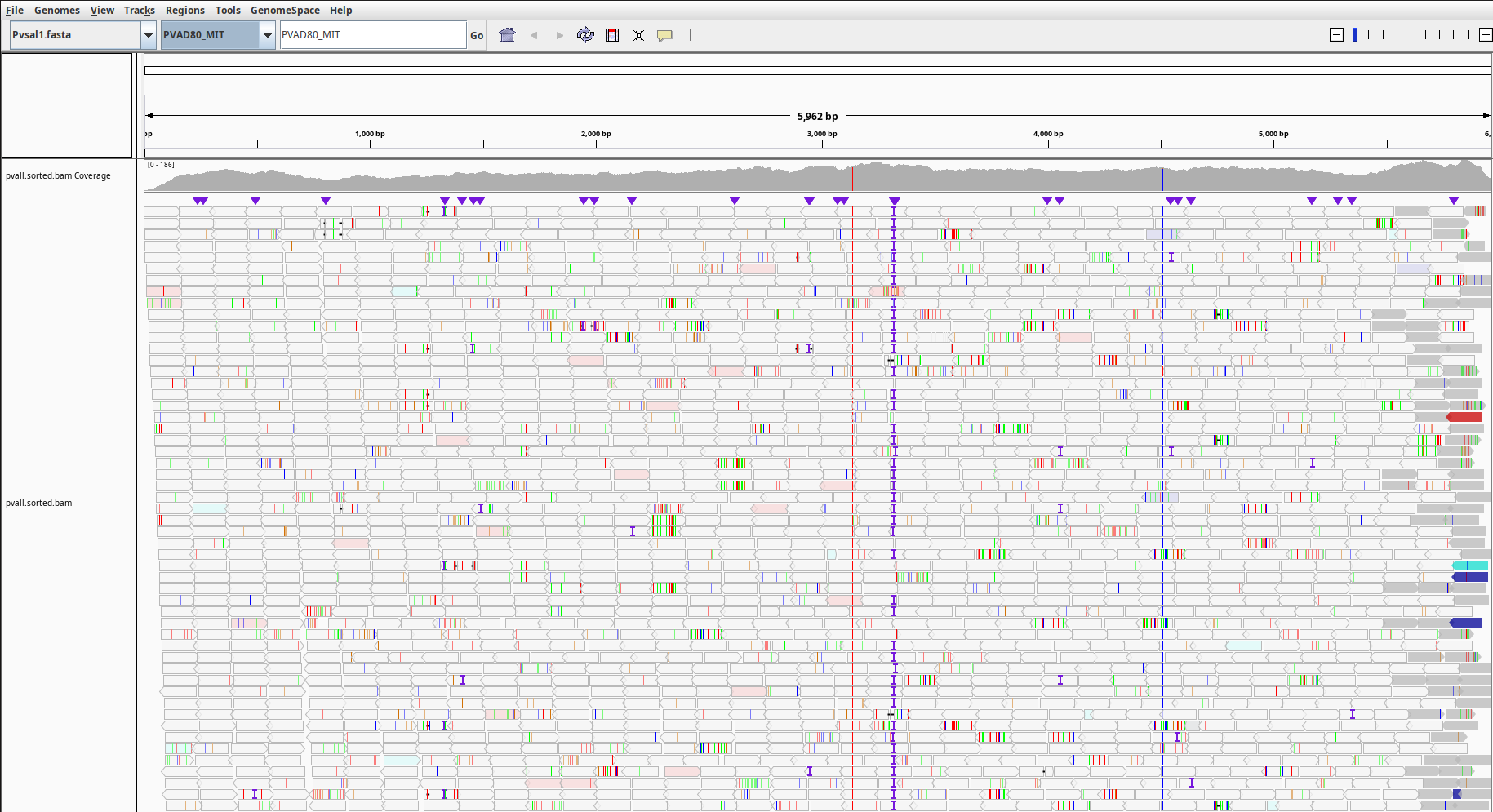Zoom out using the minus icon
The image size is (1493, 812).
[1336, 34]
